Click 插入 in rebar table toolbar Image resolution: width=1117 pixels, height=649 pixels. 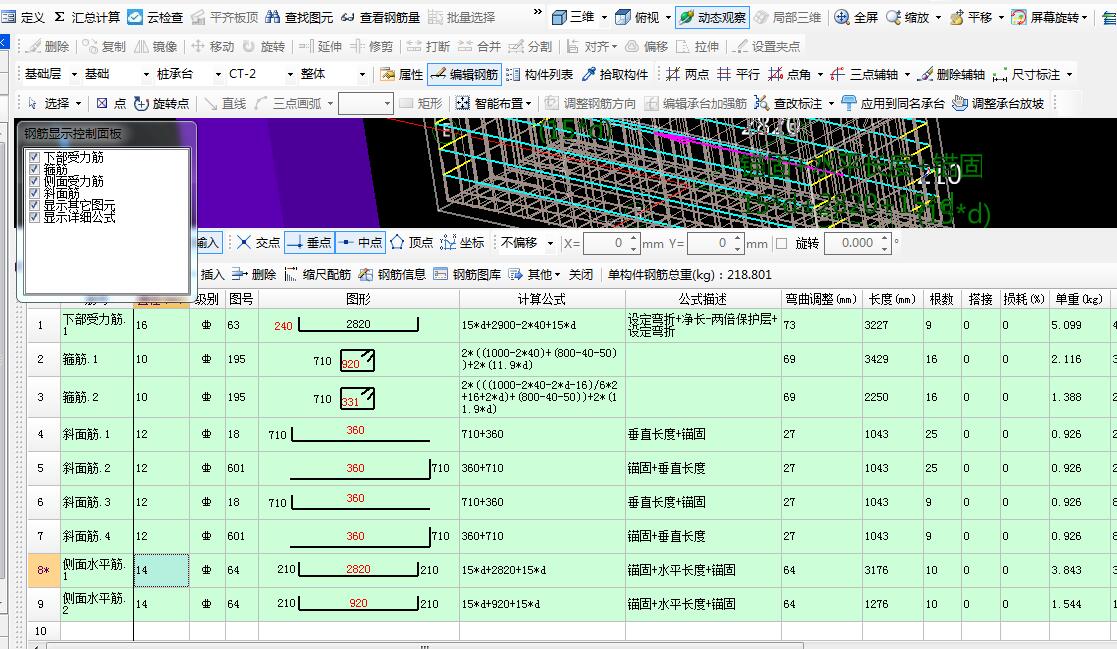212,274
